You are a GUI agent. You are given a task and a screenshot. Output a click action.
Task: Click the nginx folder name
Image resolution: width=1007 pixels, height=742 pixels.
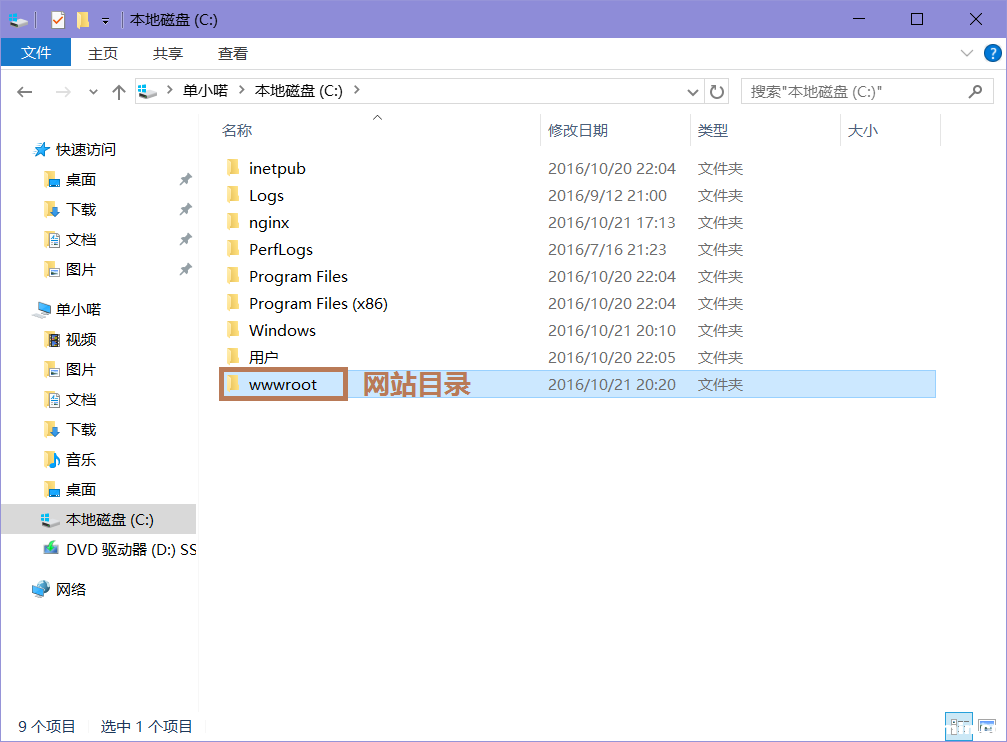pyautogui.click(x=269, y=223)
